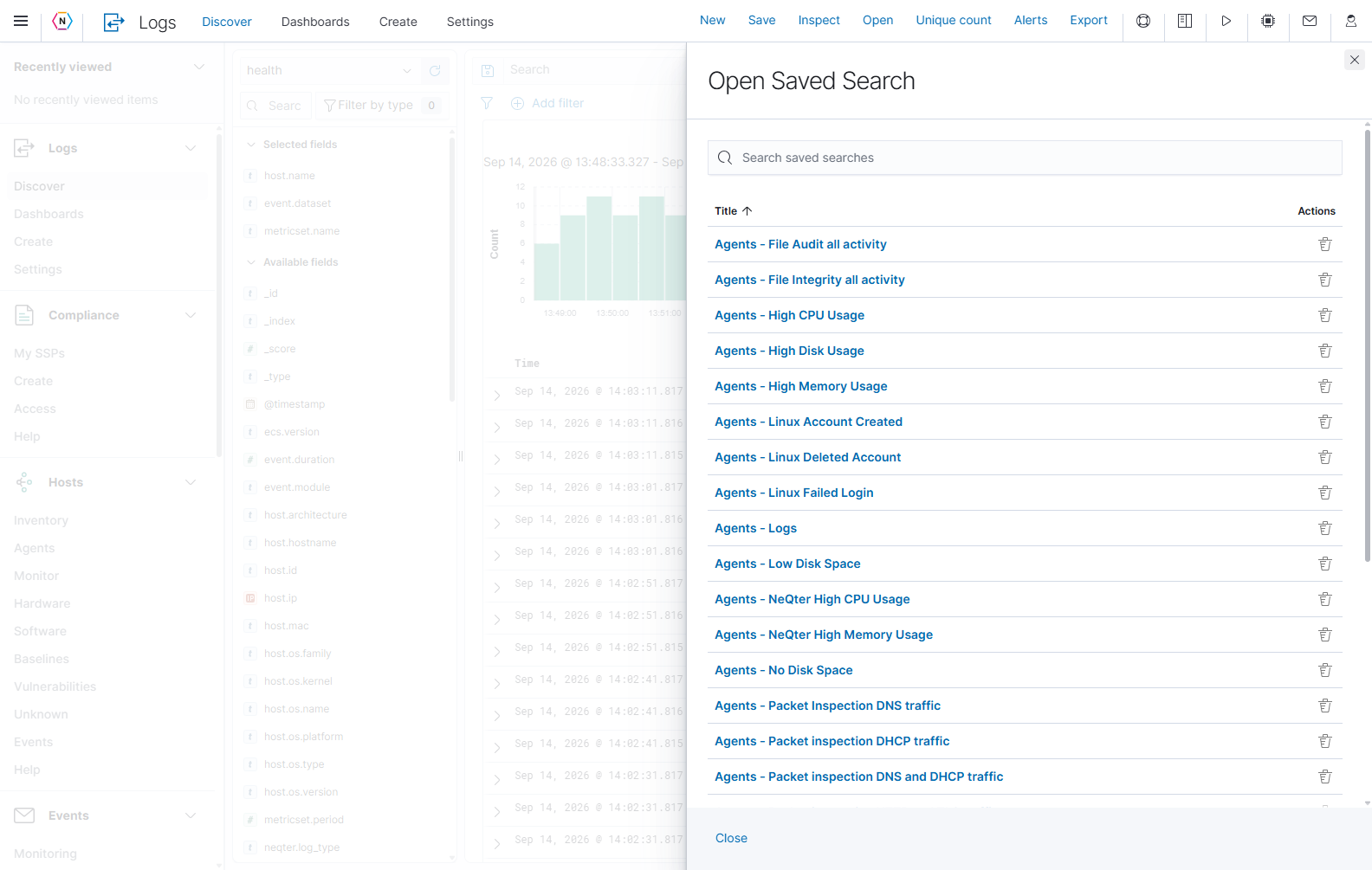
Task: Delete Agents - Low Disk Space search
Action: point(1325,564)
